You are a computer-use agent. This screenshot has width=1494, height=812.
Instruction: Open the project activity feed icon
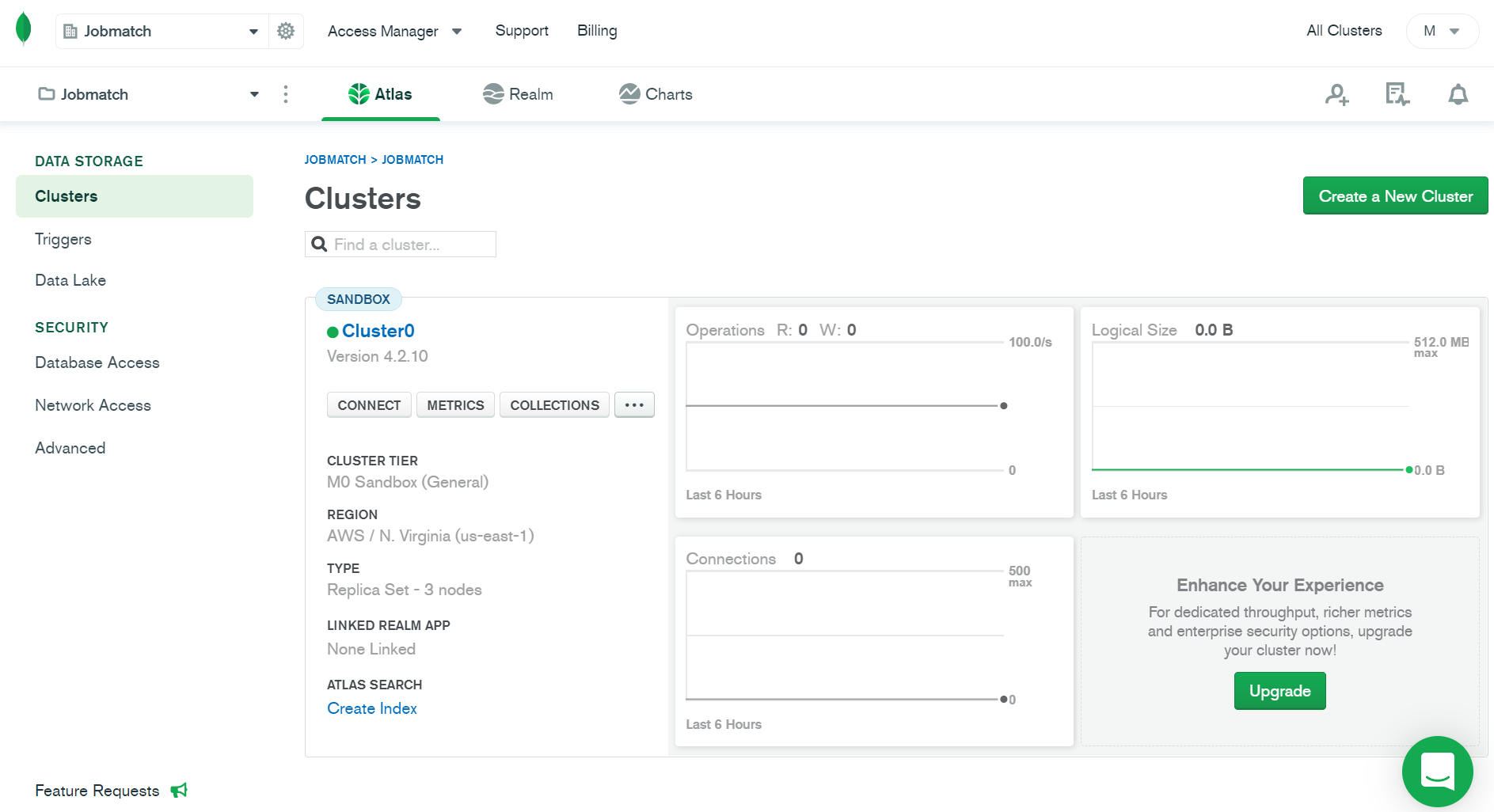click(1397, 94)
